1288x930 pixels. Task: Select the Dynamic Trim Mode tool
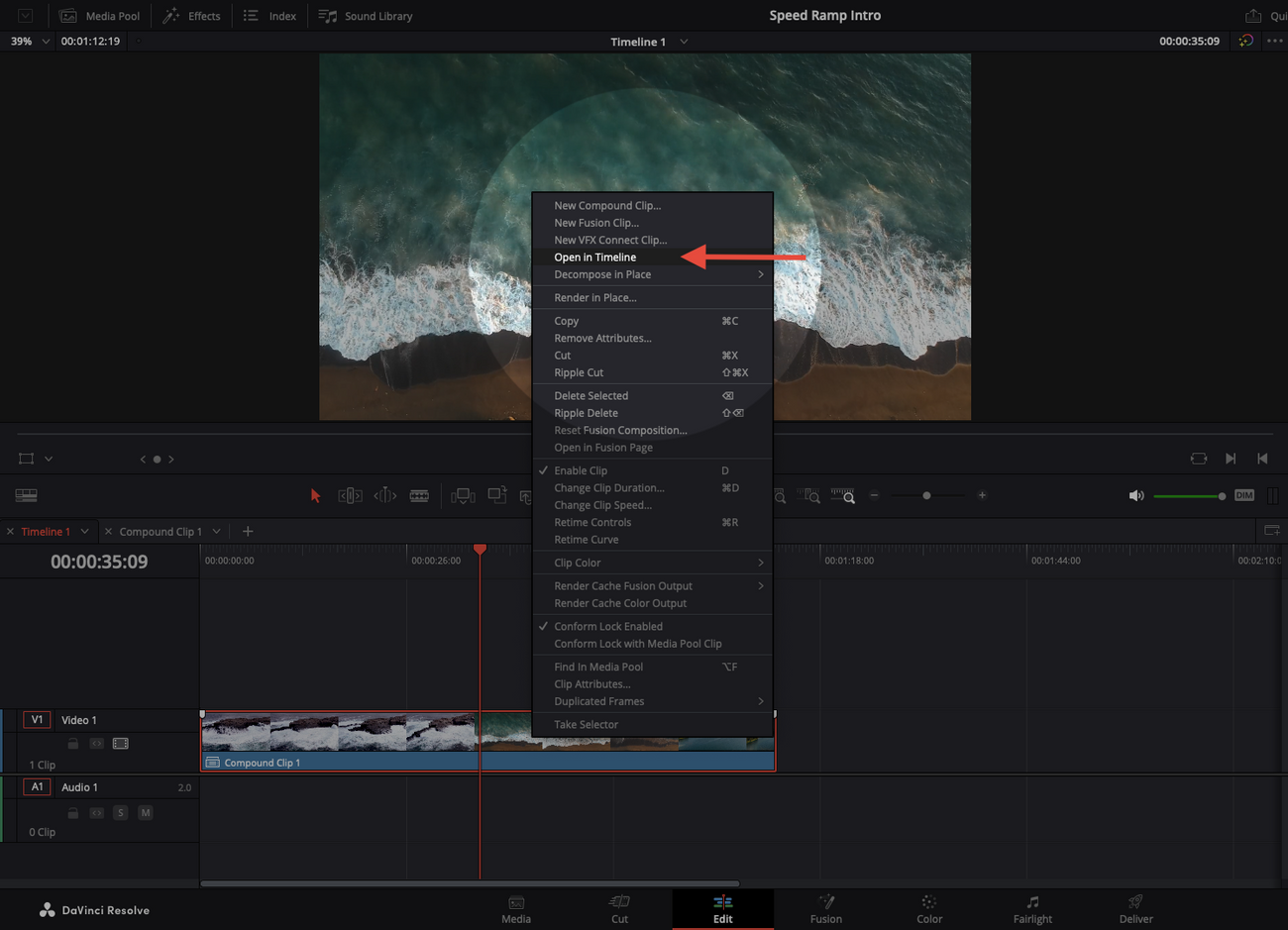pos(384,495)
